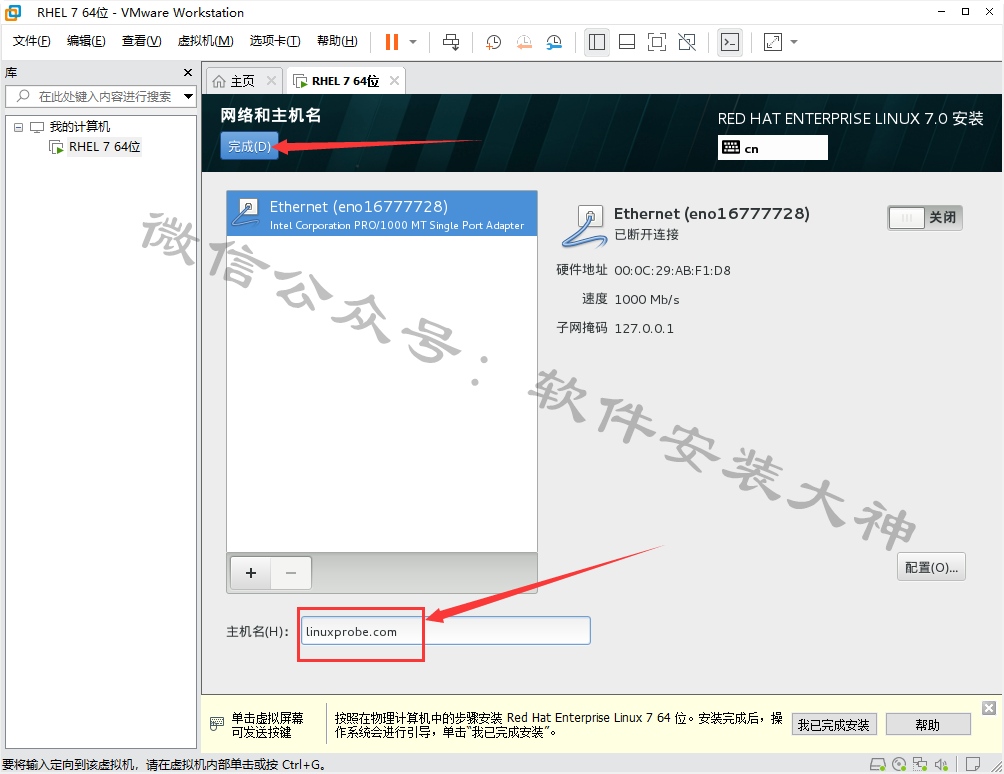Open the 文件(F) menu
The image size is (1004, 774).
(x=31, y=41)
